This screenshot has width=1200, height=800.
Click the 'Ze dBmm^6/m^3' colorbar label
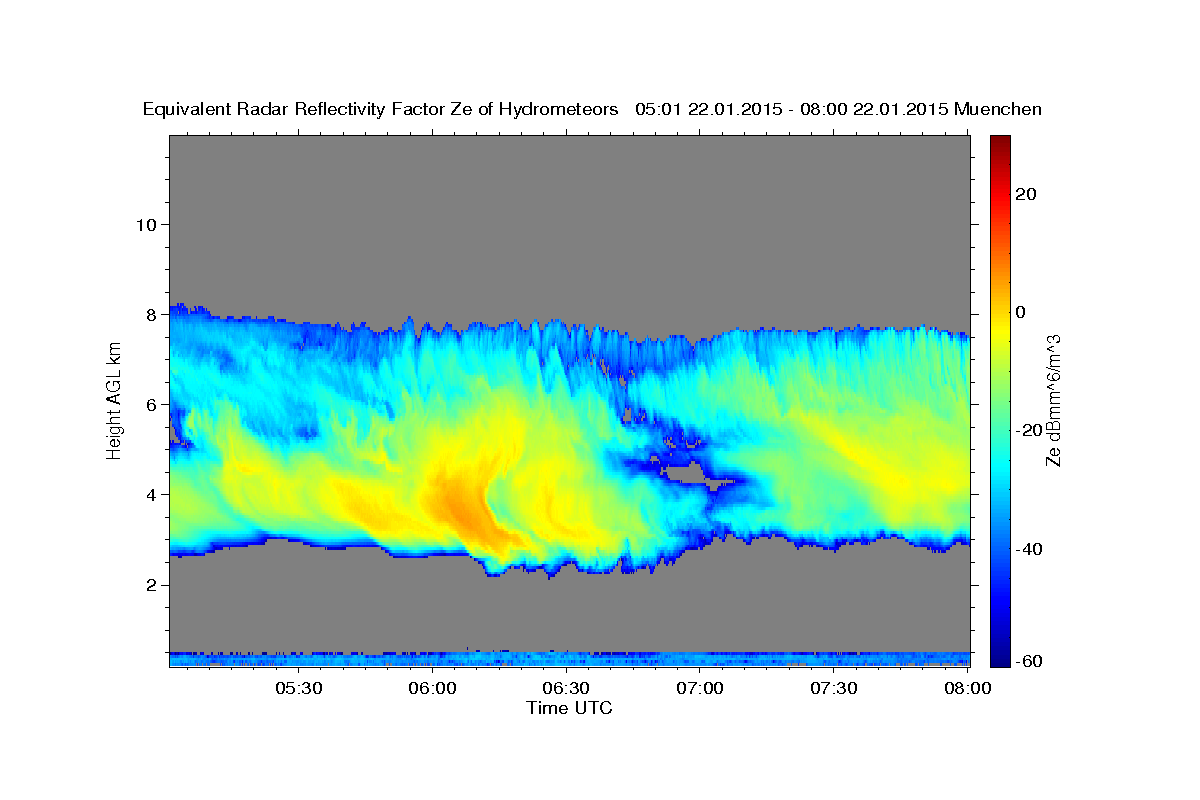[1053, 400]
